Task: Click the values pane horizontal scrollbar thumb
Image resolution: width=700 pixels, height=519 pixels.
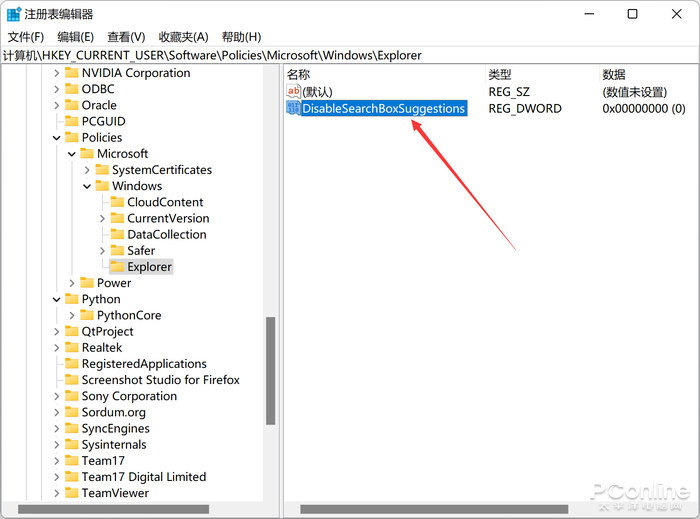Action: point(434,509)
